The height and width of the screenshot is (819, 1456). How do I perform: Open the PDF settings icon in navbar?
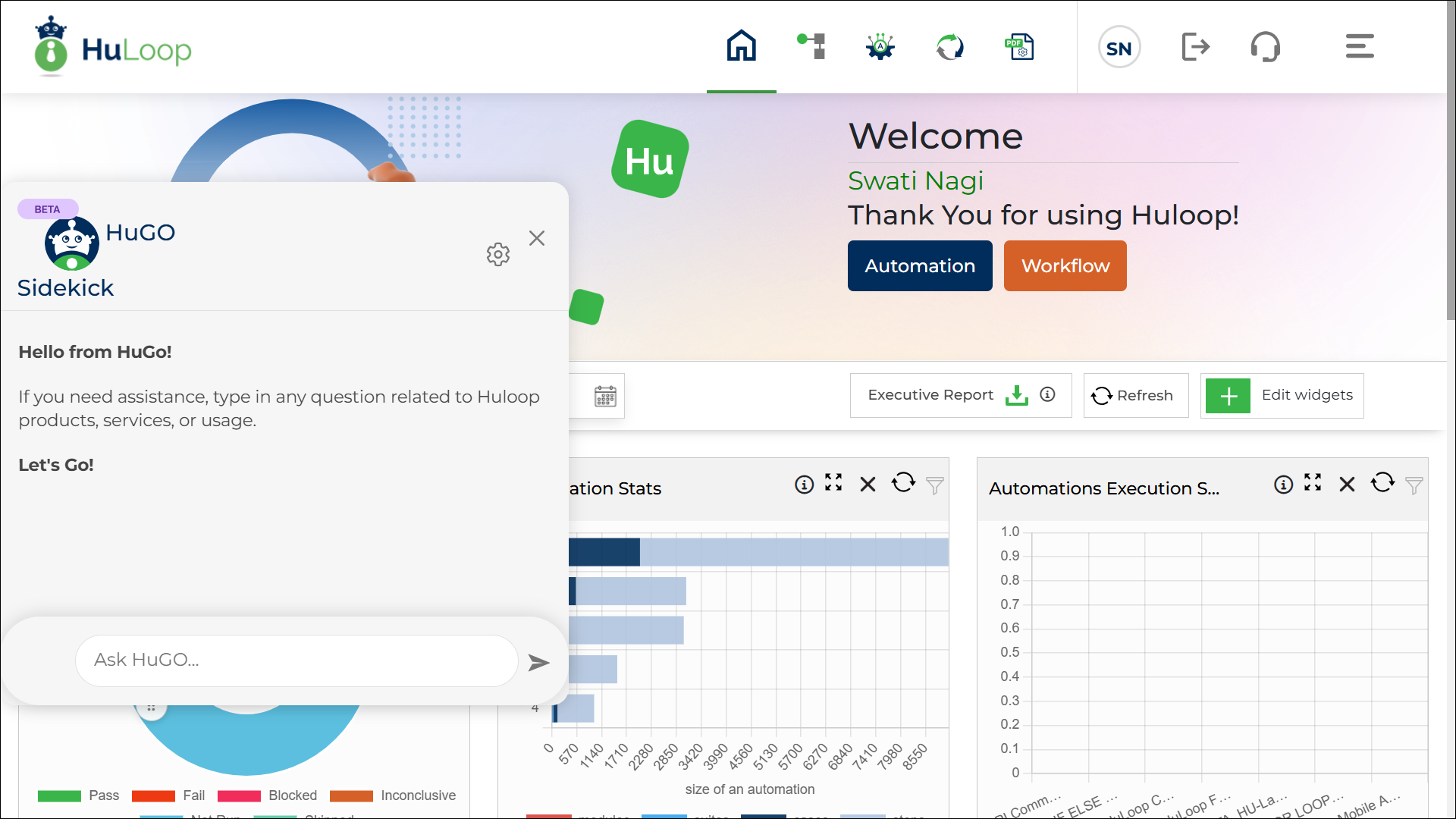[1019, 46]
